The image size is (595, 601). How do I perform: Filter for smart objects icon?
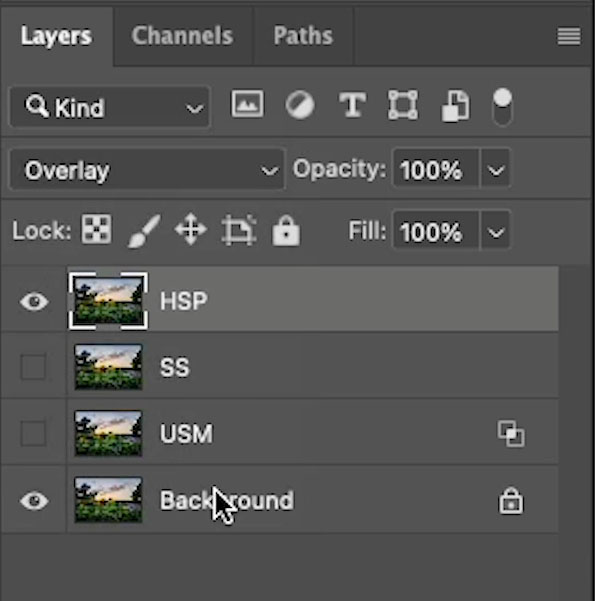[455, 106]
